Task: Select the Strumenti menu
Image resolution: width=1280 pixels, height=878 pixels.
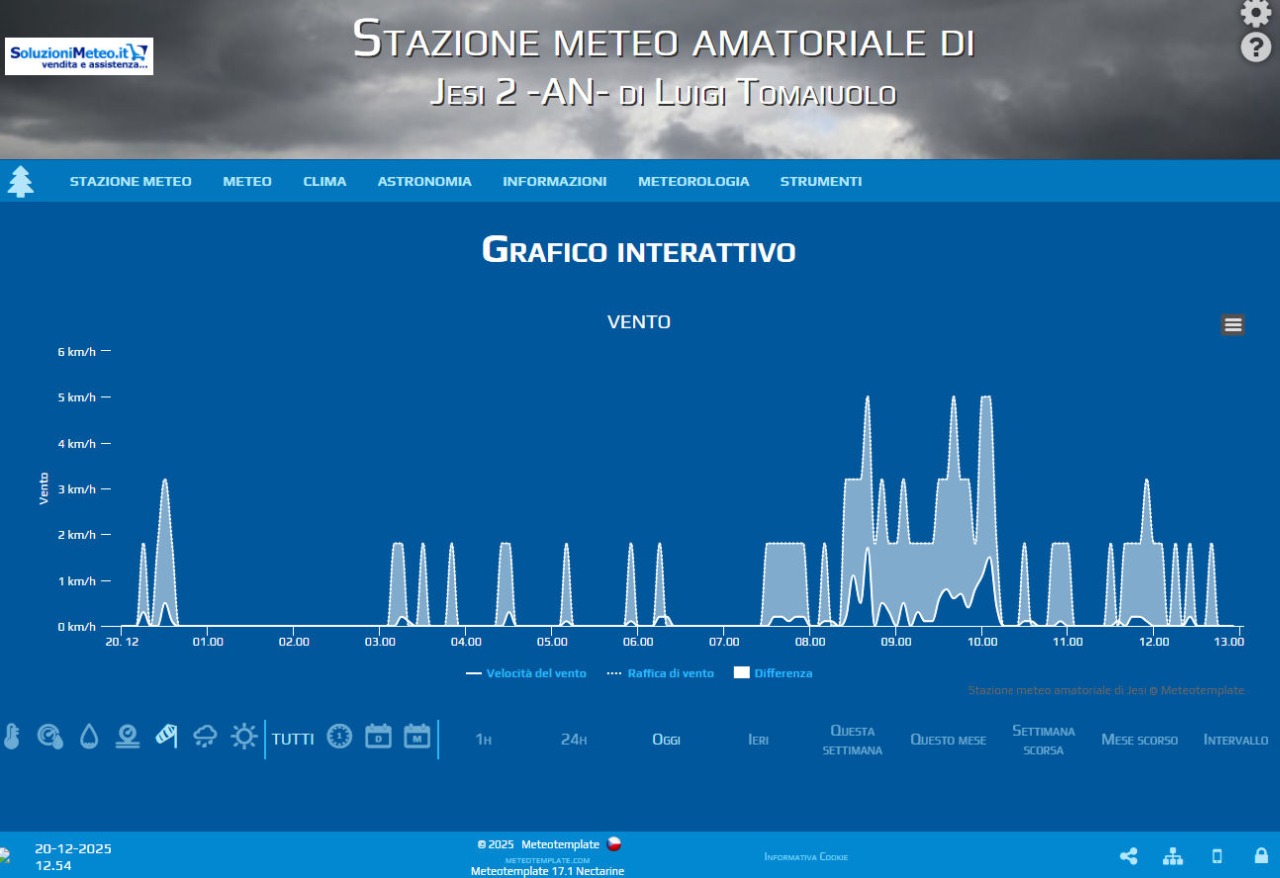Action: point(821,181)
